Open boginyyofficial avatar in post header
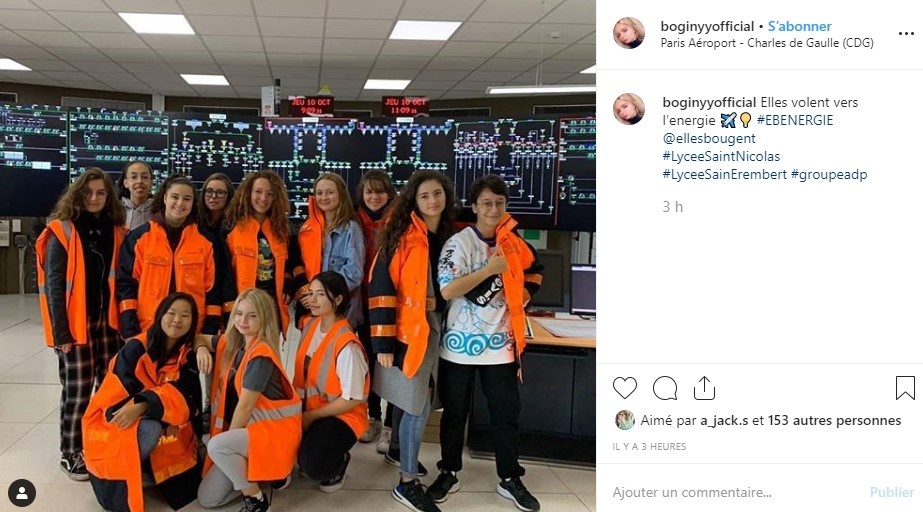Image resolution: width=923 pixels, height=512 pixels. pos(629,33)
